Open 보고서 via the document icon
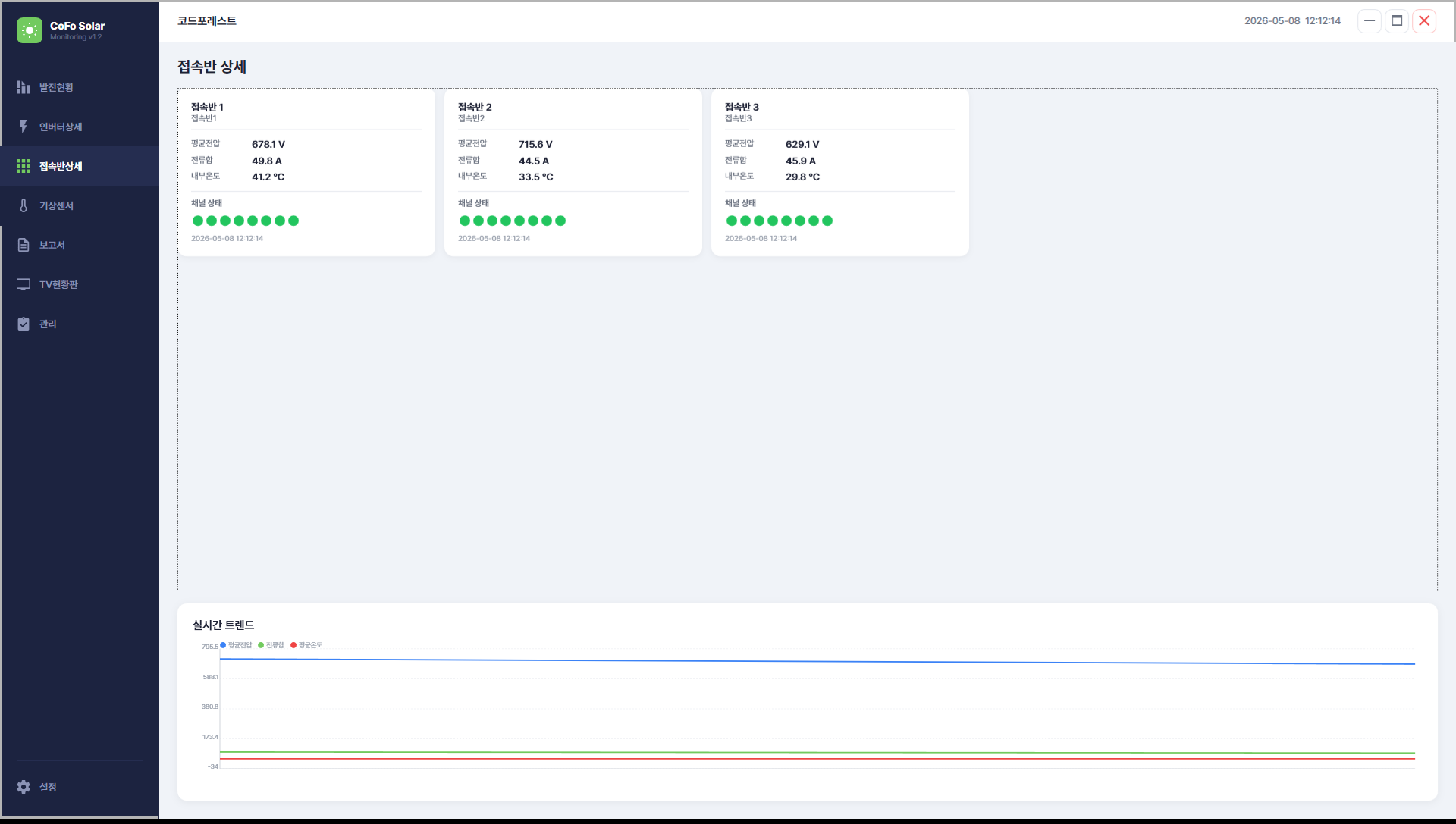This screenshot has width=1456, height=824. (x=24, y=245)
